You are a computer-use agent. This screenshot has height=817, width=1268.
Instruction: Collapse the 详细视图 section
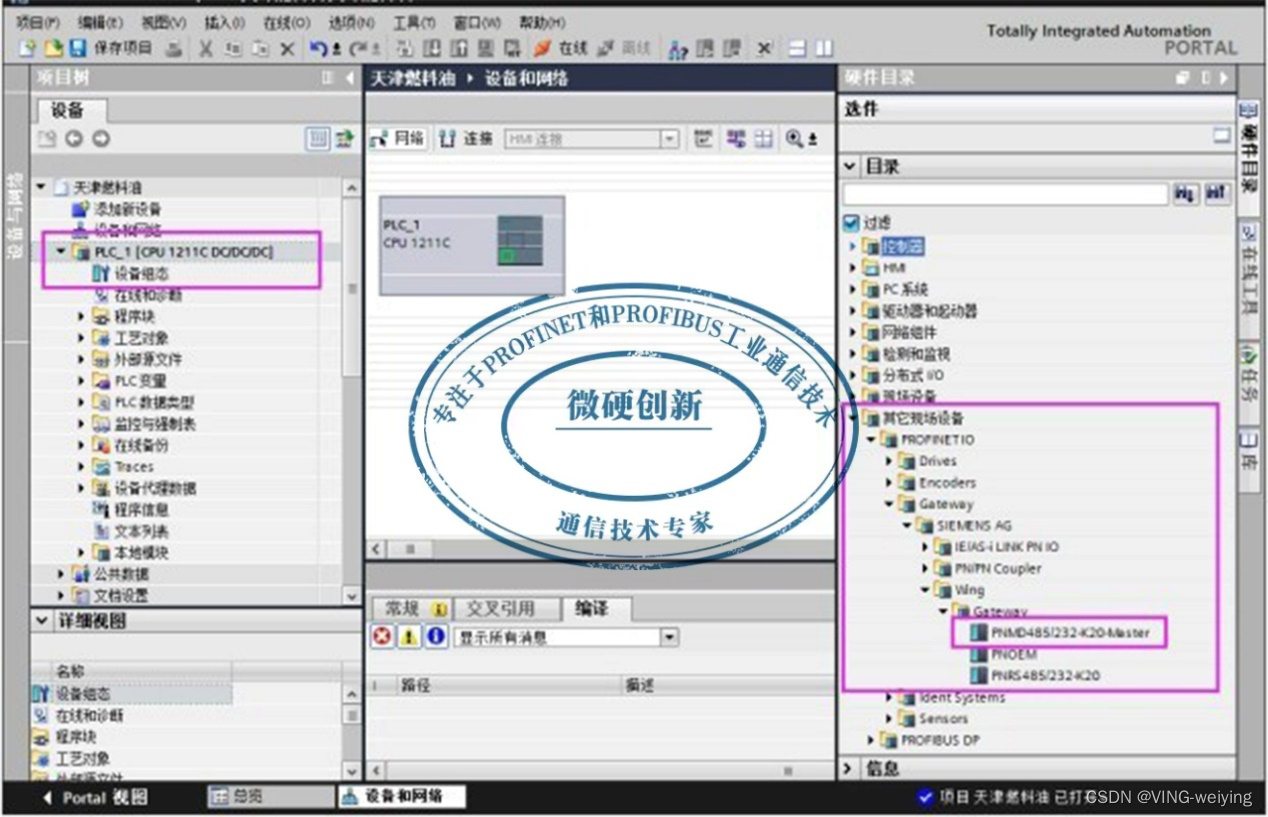tap(42, 621)
